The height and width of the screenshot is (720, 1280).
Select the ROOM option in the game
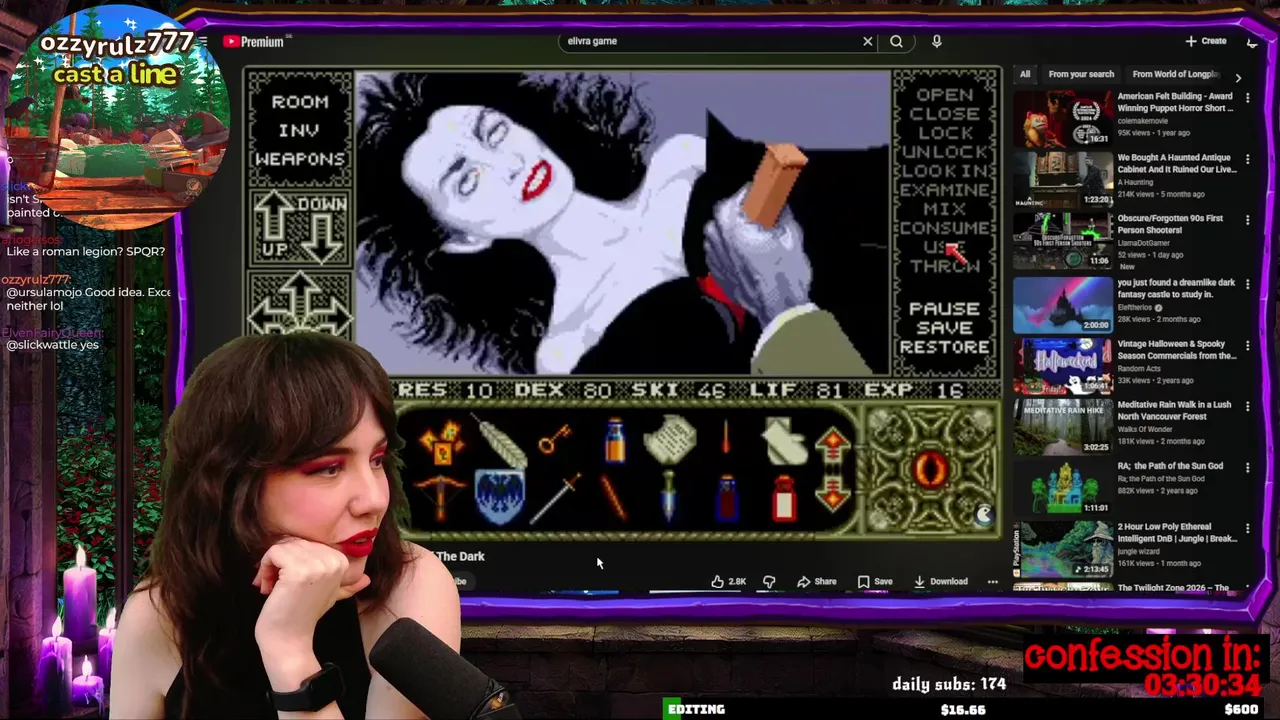(300, 101)
